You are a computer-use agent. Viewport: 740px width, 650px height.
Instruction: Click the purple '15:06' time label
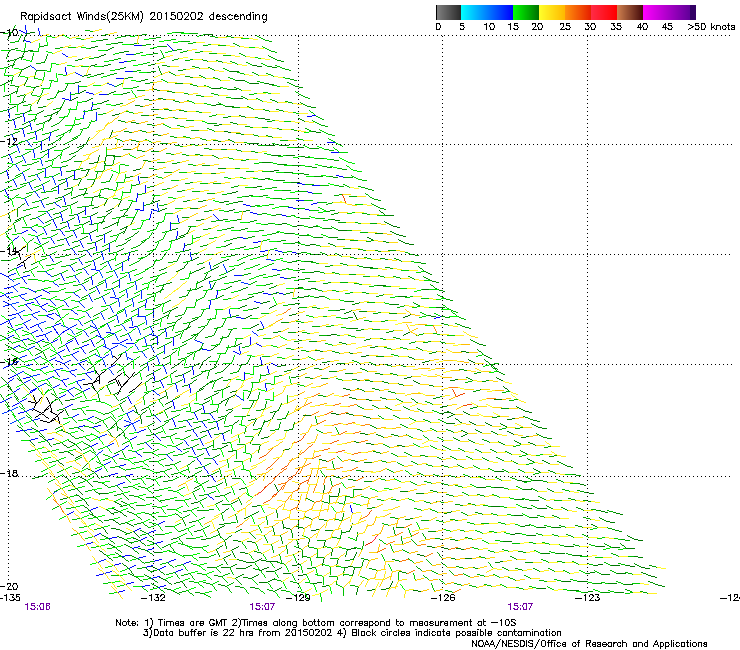(x=37, y=607)
